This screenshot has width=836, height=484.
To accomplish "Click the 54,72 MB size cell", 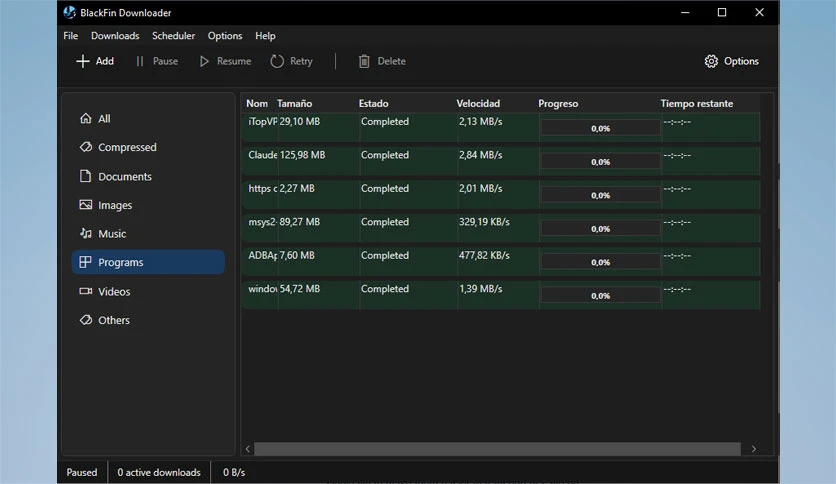I will coord(300,289).
